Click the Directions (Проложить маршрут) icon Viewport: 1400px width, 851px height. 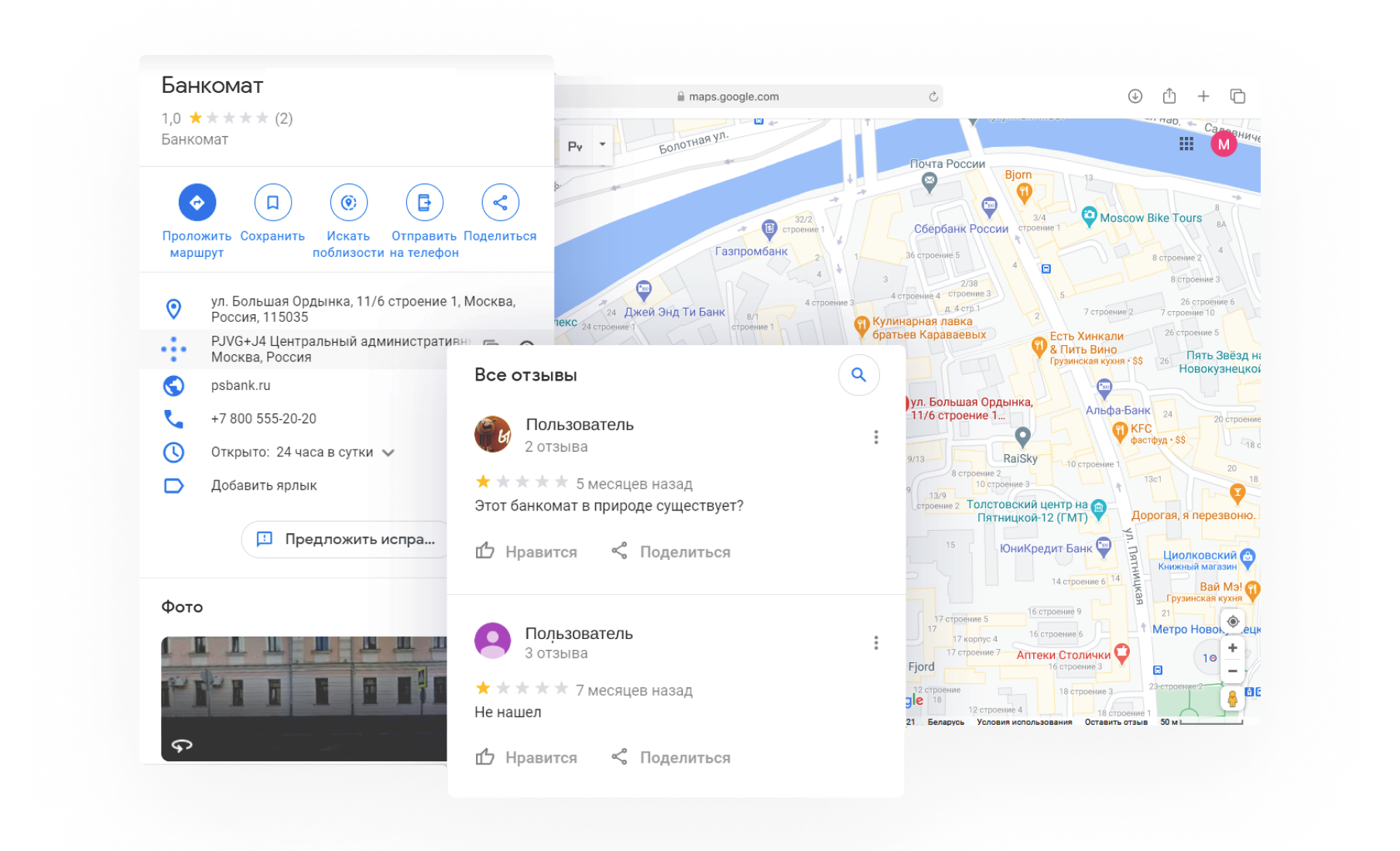(x=197, y=203)
